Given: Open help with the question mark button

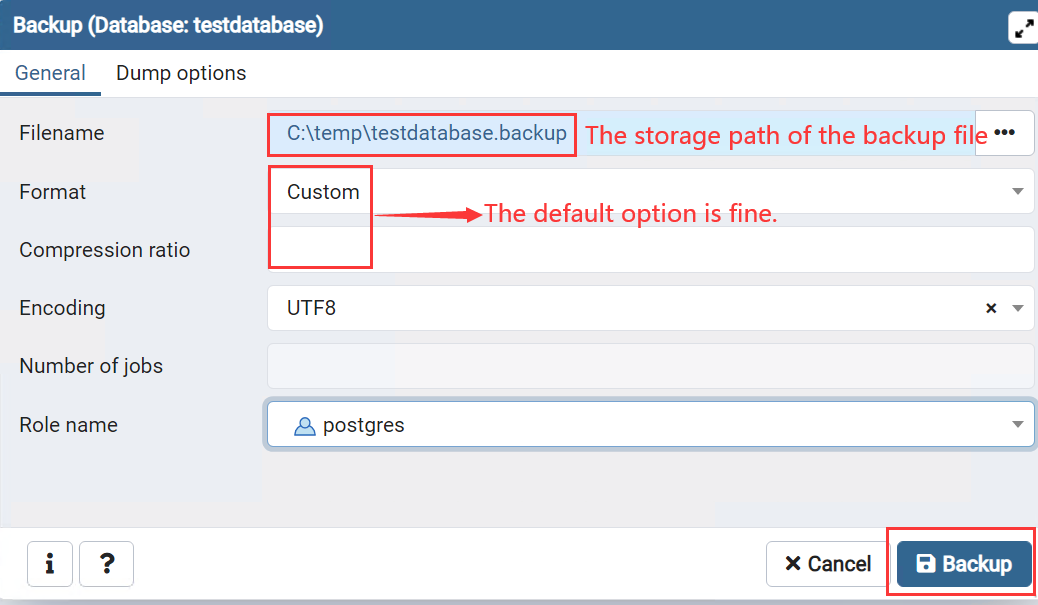Looking at the screenshot, I should (x=106, y=564).
